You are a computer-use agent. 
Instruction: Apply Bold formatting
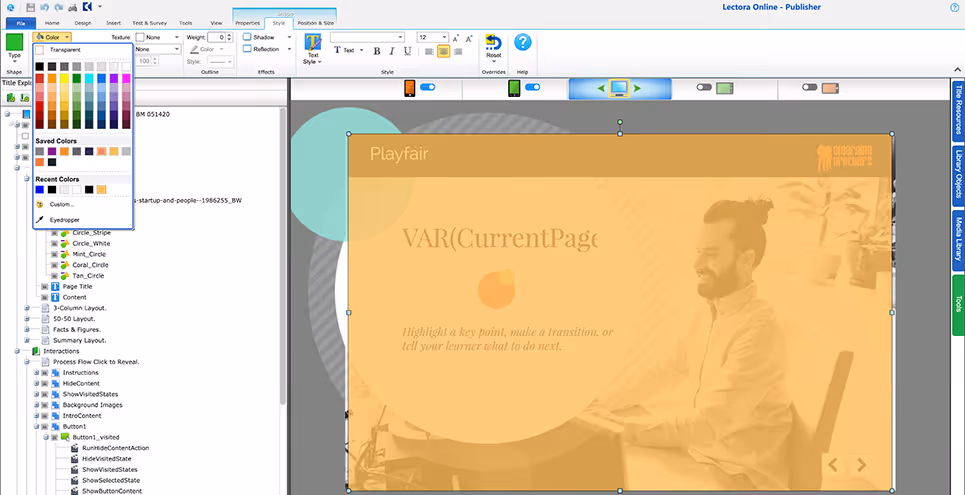(377, 51)
